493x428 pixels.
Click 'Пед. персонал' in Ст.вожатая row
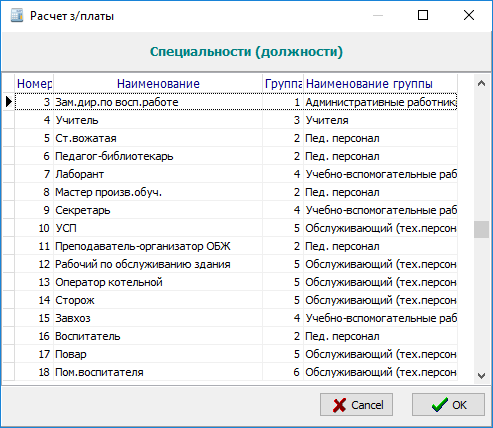tap(380, 138)
